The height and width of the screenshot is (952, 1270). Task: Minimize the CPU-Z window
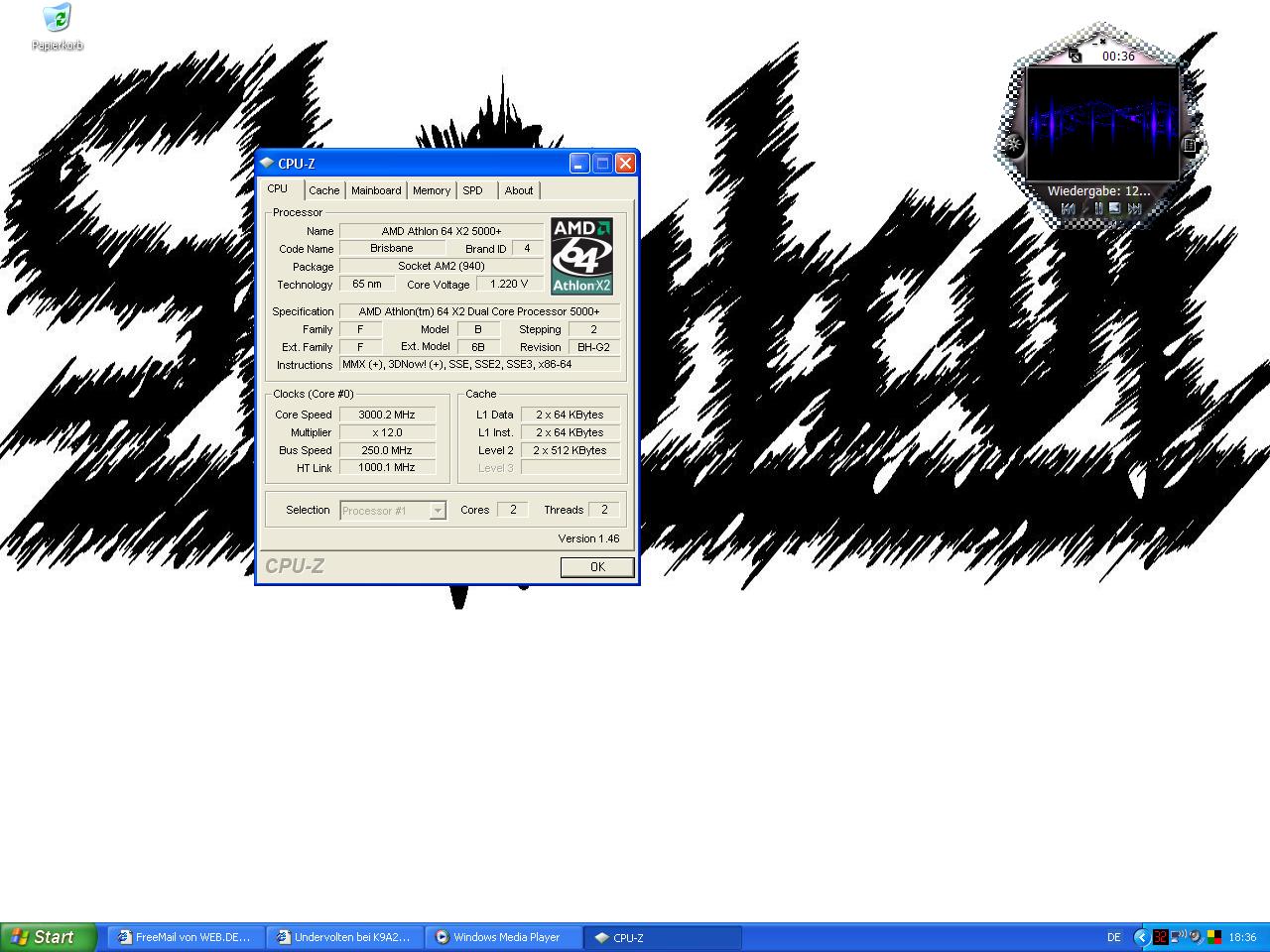click(x=579, y=164)
